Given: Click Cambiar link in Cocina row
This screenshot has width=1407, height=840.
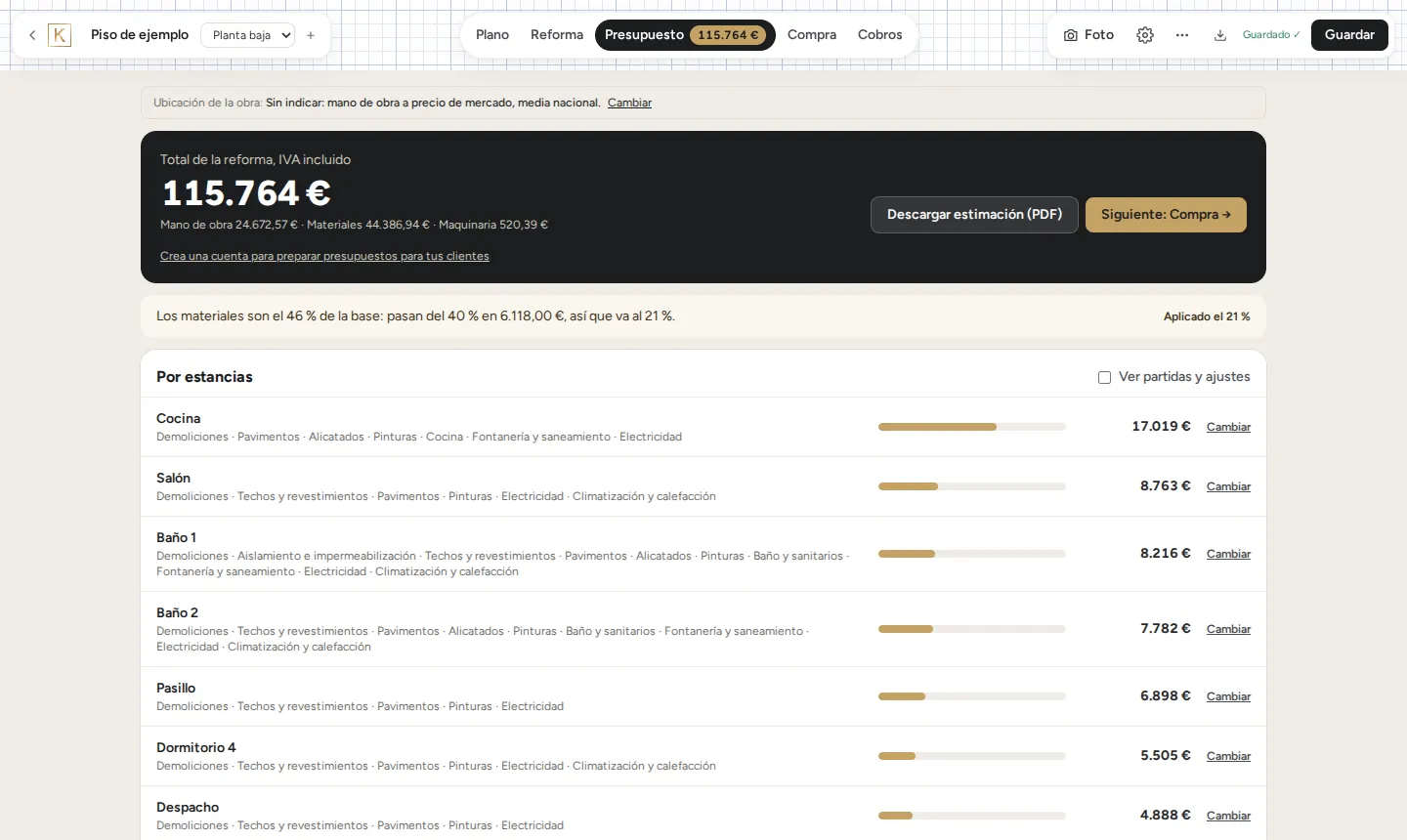Looking at the screenshot, I should click(1228, 427).
